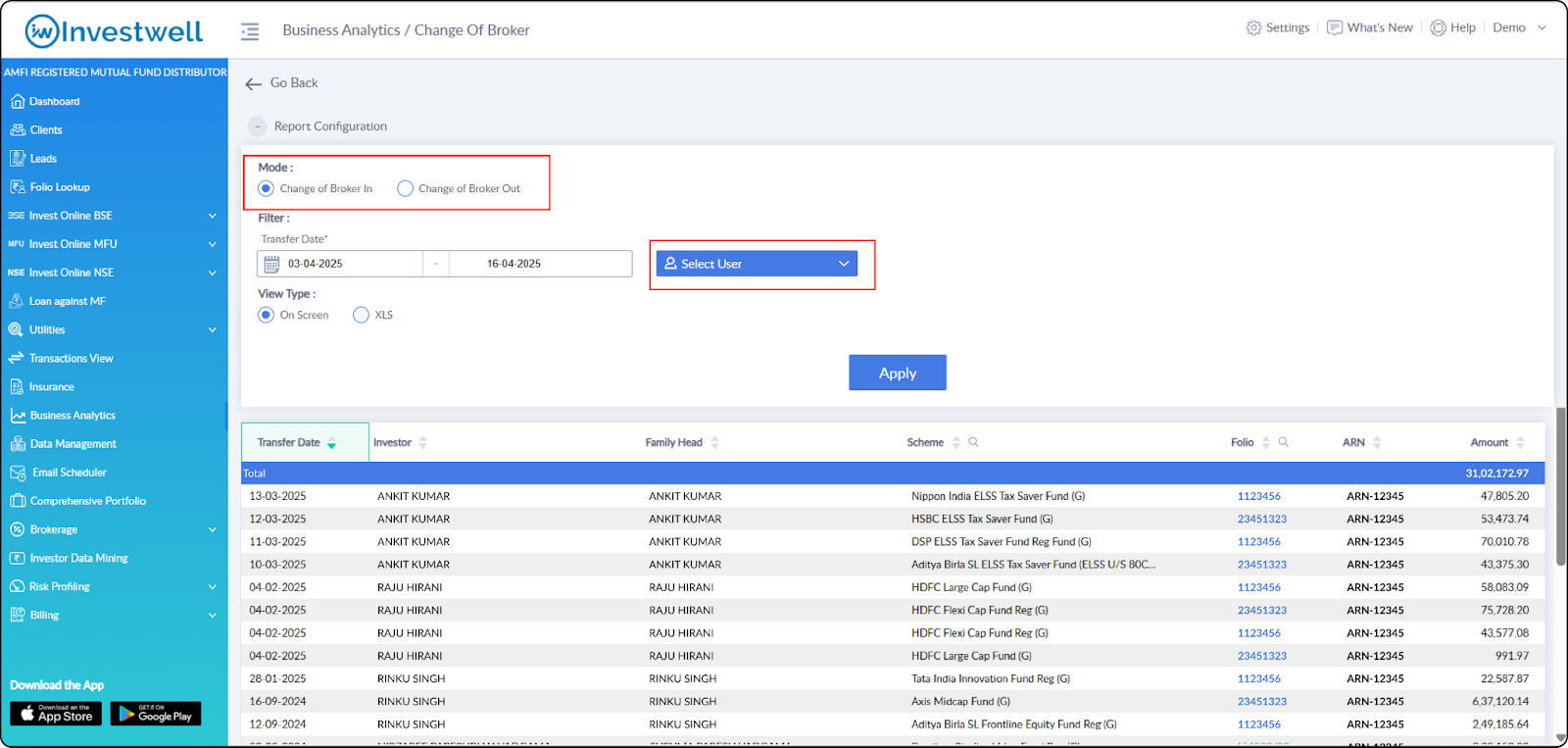Click the Email Scheduler icon

click(18, 473)
